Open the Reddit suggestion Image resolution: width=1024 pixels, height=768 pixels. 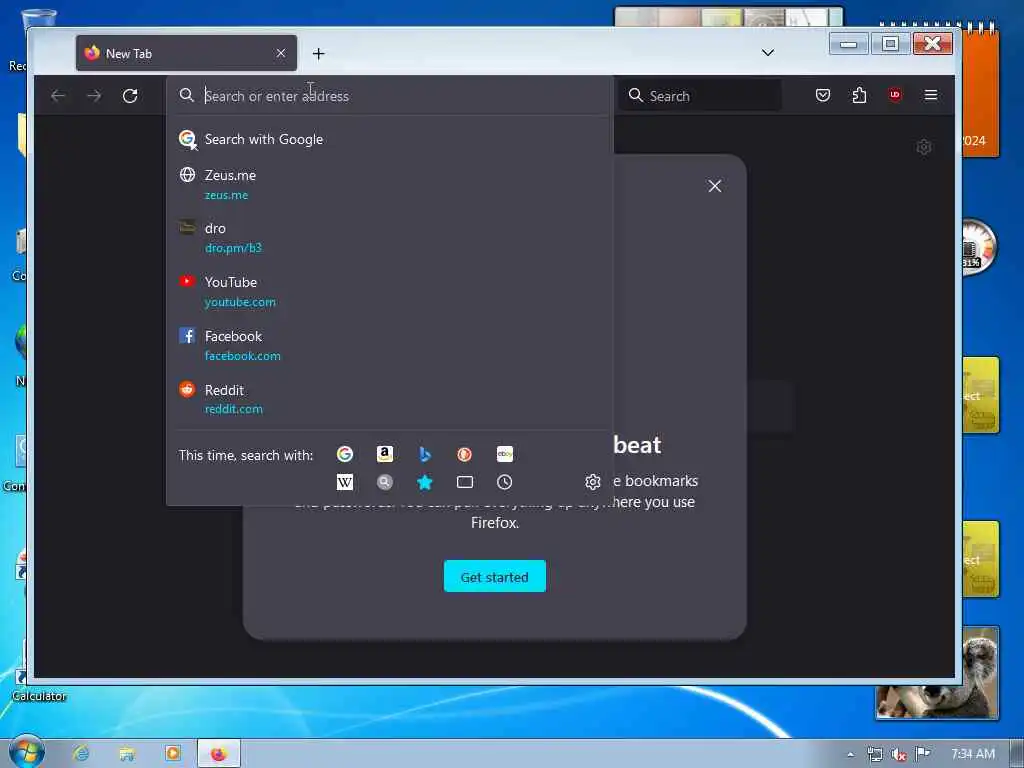coord(390,399)
